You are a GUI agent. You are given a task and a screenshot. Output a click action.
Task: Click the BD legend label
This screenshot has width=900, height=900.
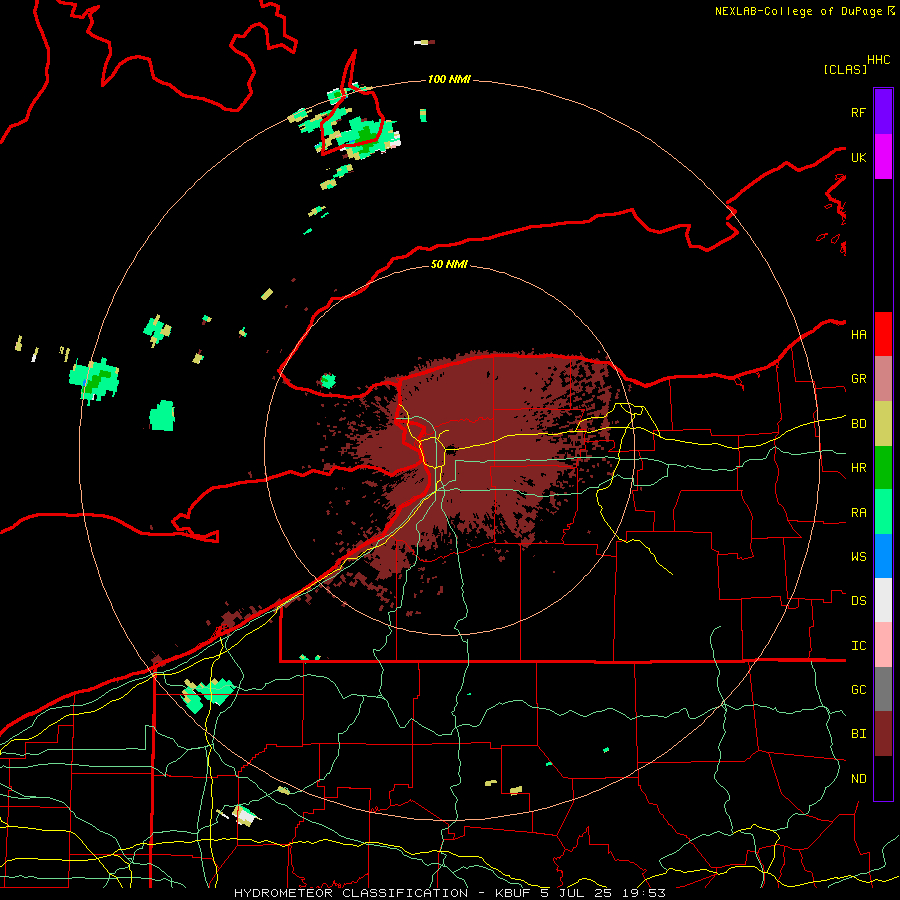pyautogui.click(x=858, y=424)
